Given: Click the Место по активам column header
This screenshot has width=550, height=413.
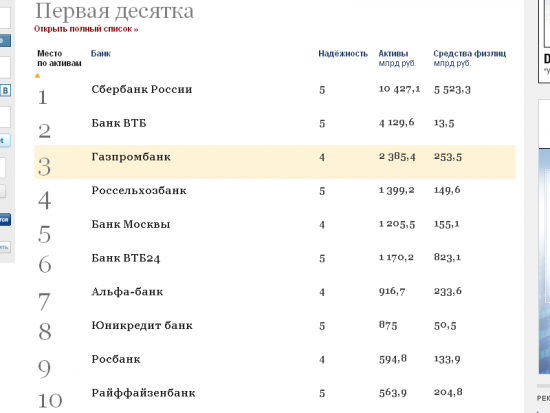Looking at the screenshot, I should pos(59,59).
